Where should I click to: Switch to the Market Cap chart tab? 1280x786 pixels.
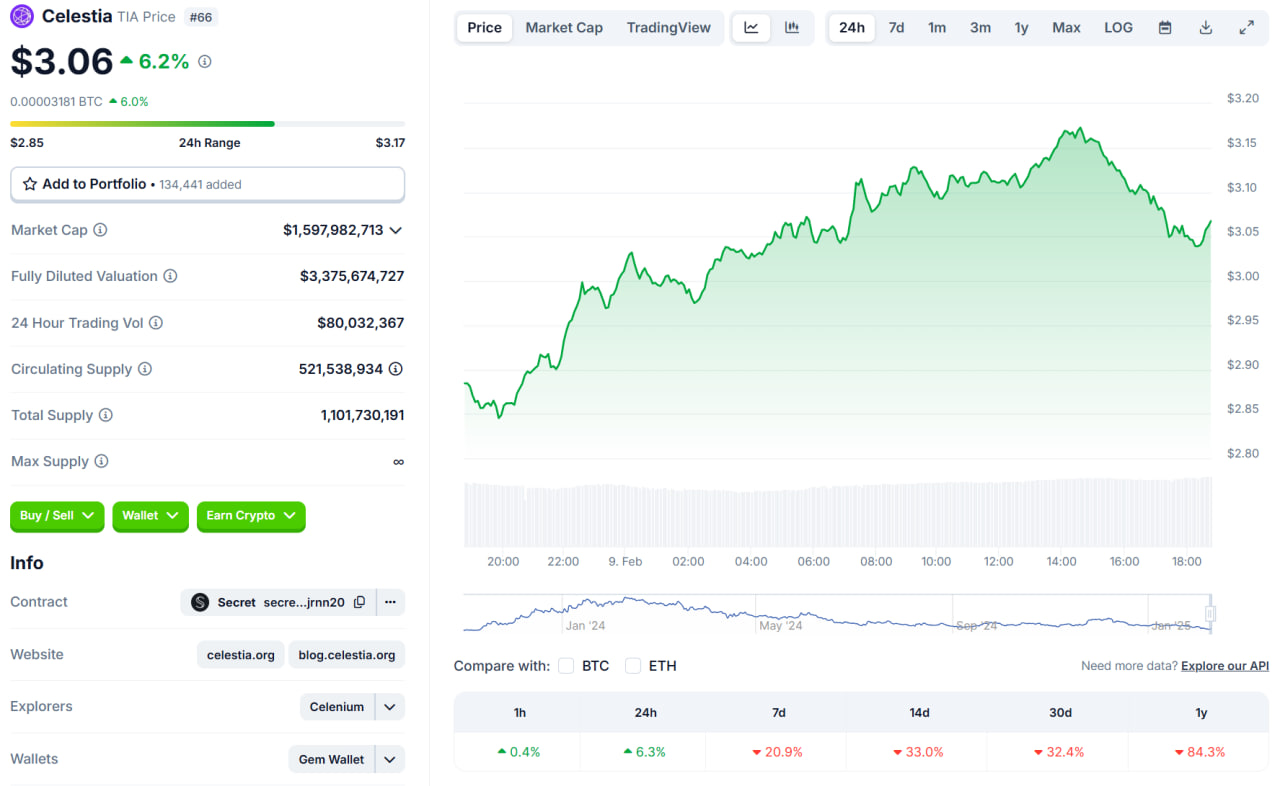pos(564,28)
